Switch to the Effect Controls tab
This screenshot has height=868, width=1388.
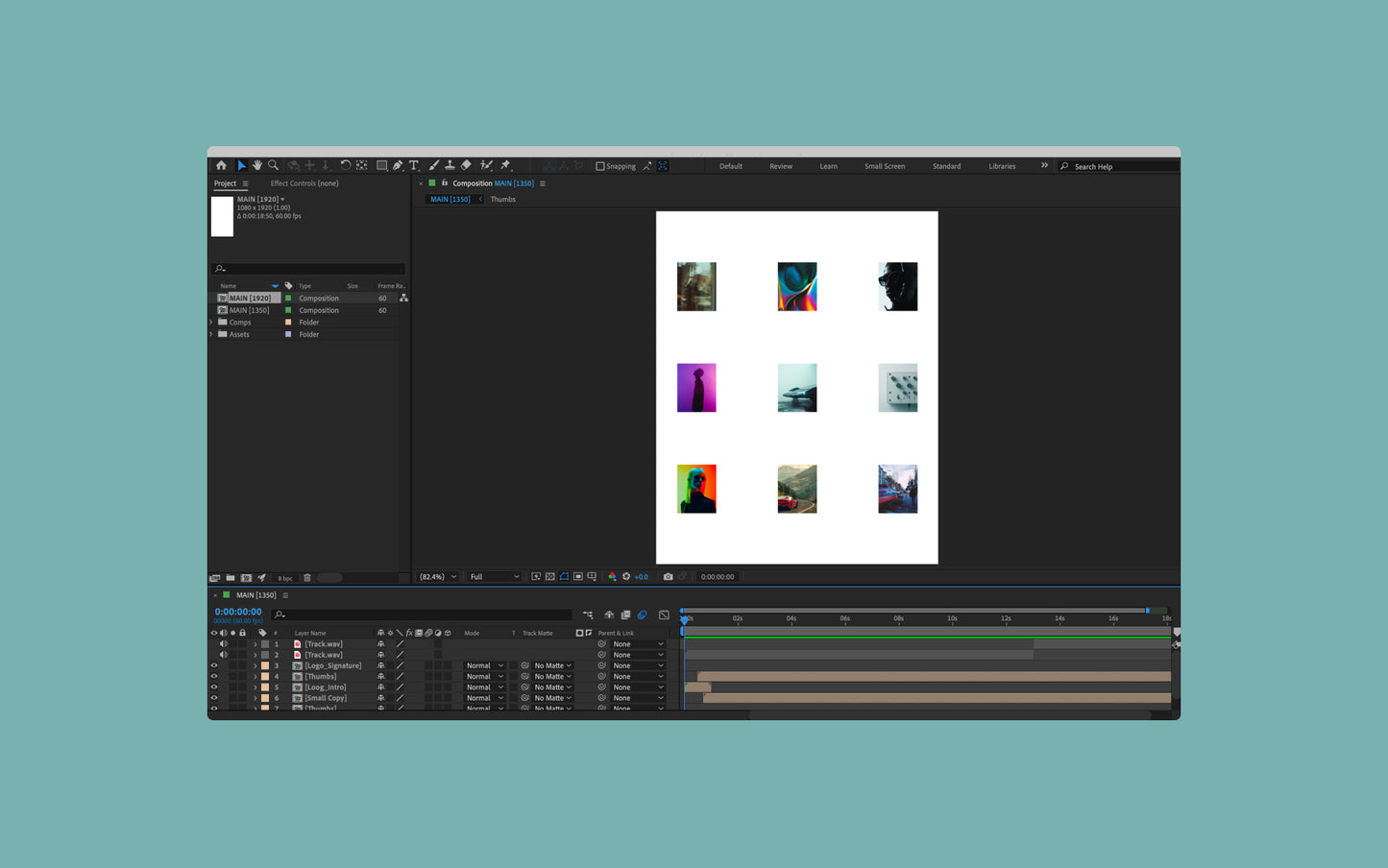tap(304, 183)
